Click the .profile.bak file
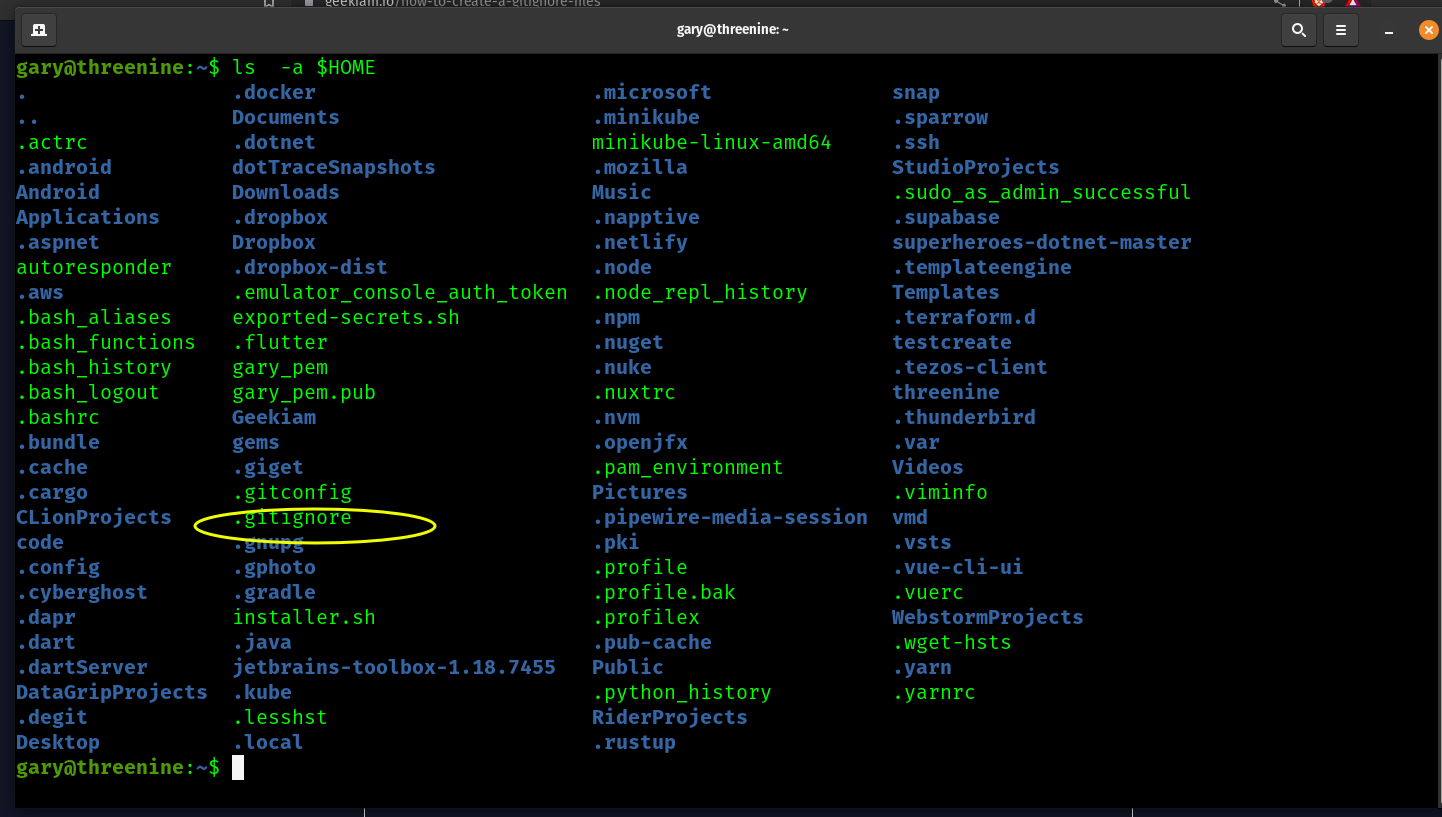1442x817 pixels. (664, 592)
